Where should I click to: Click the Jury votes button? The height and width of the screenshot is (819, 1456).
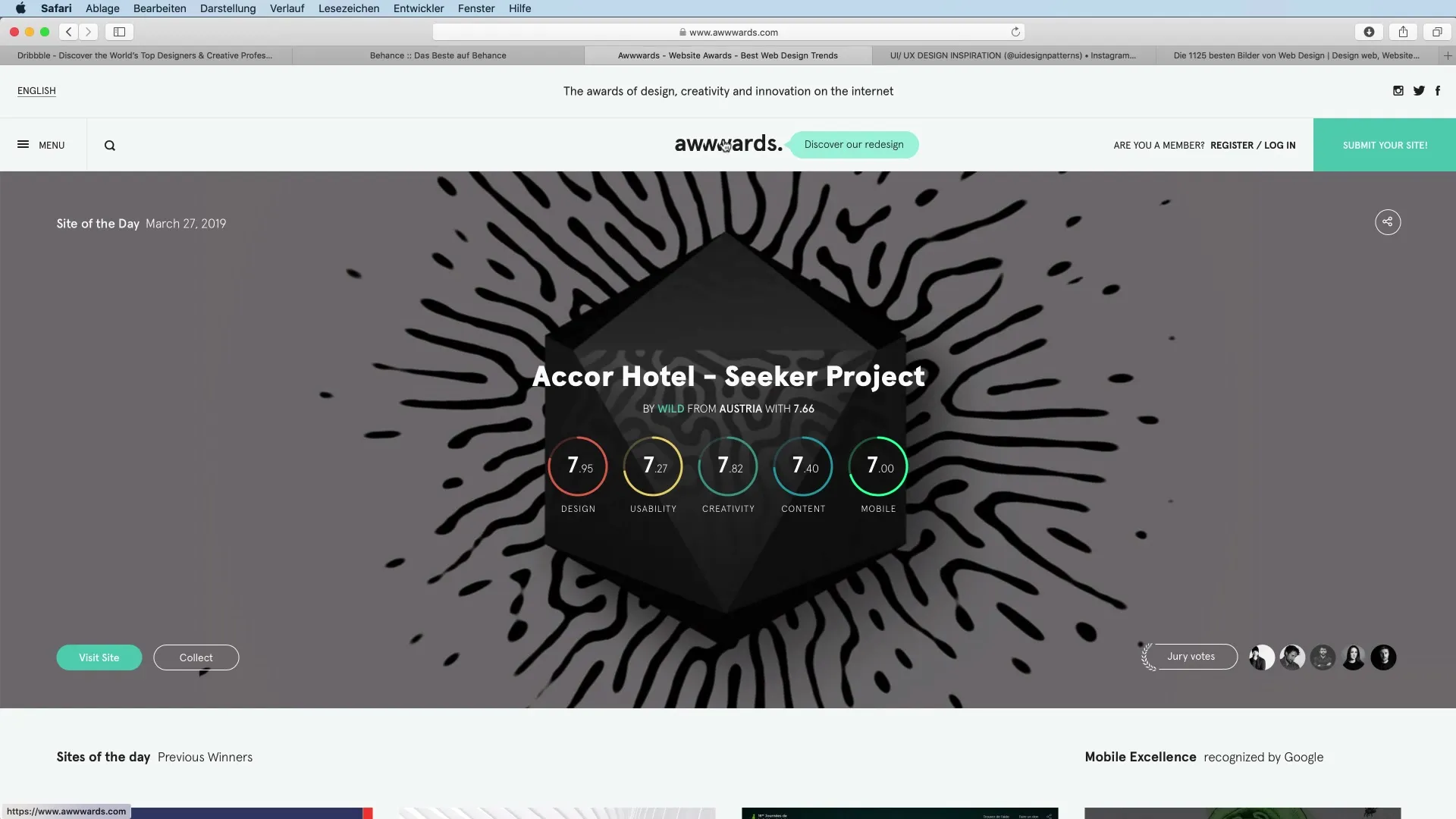[1191, 657]
